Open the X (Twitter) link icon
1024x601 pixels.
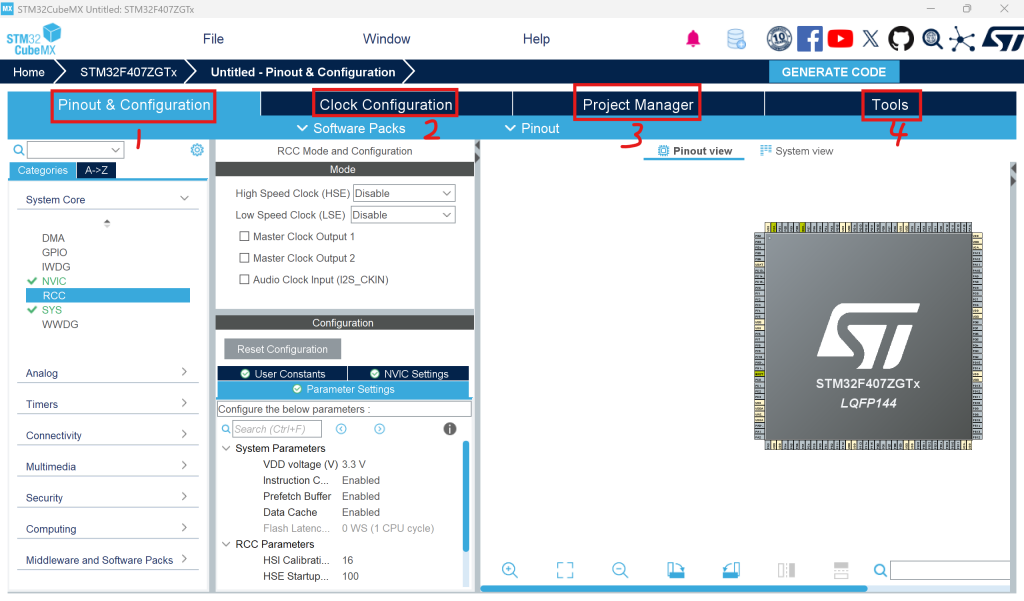[x=871, y=39]
